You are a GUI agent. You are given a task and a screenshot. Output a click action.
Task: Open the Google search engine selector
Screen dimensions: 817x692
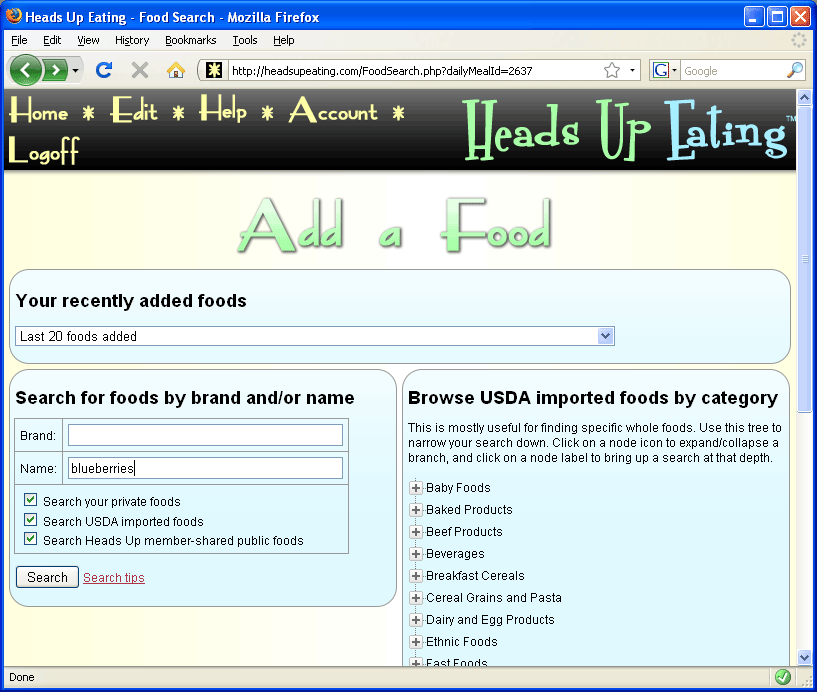pyautogui.click(x=664, y=70)
